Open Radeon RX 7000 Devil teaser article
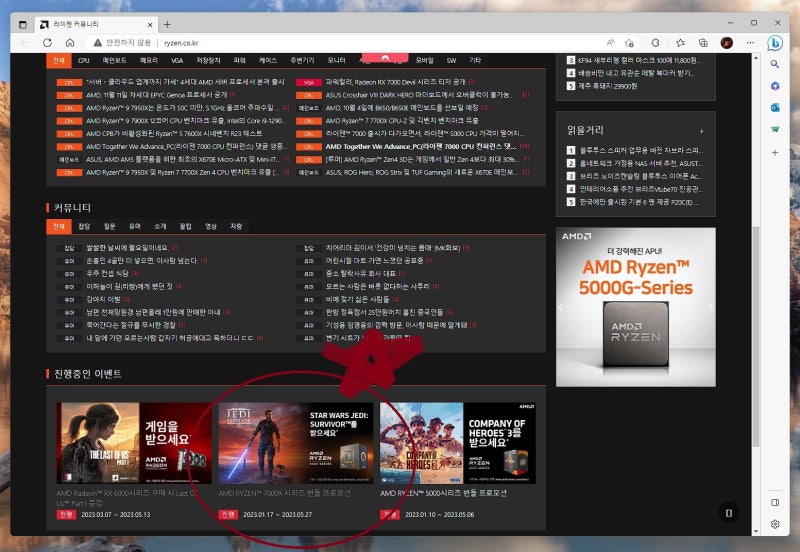 tap(395, 82)
